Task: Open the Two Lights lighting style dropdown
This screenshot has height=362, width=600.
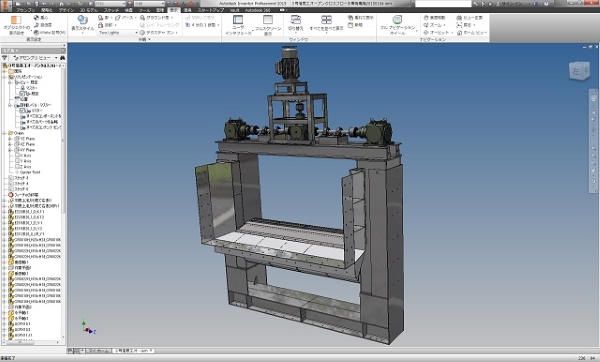Action: click(117, 33)
